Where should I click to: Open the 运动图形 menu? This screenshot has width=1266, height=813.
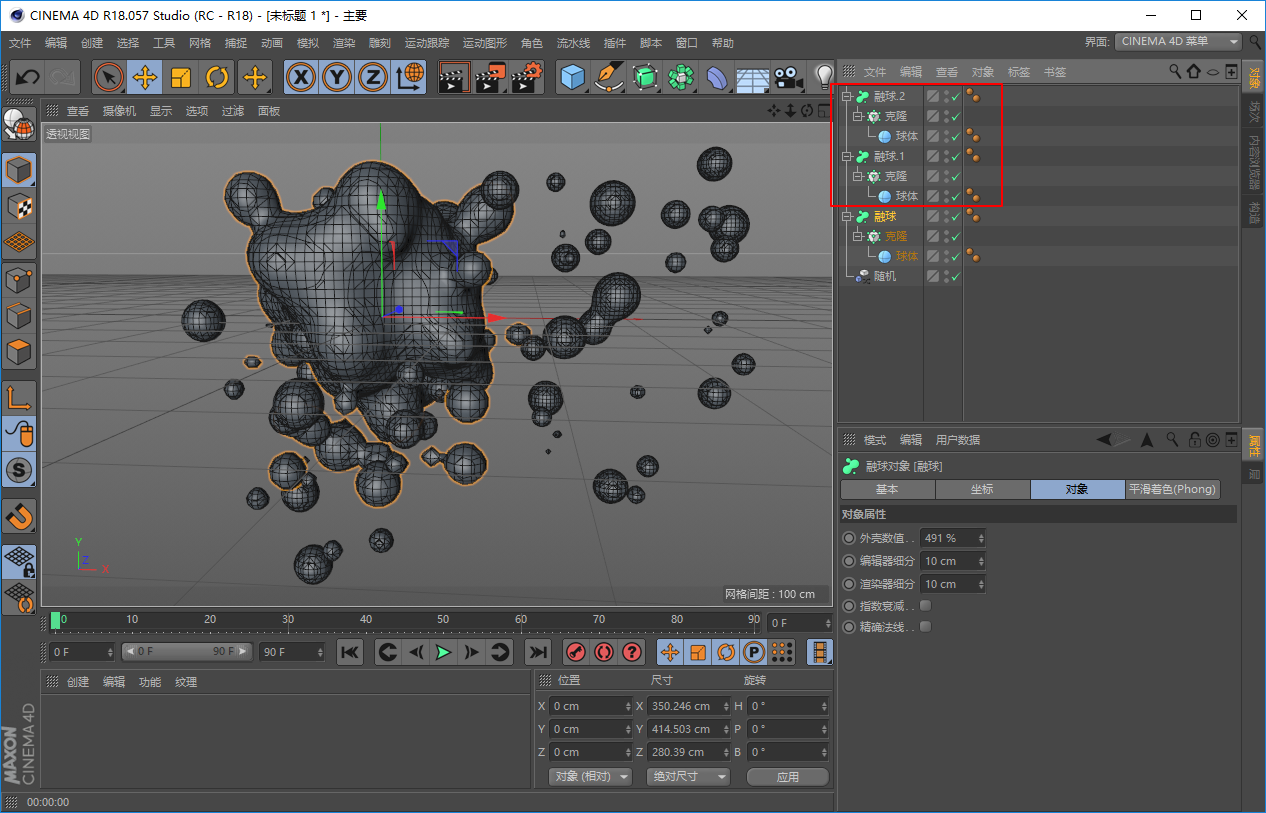[485, 43]
